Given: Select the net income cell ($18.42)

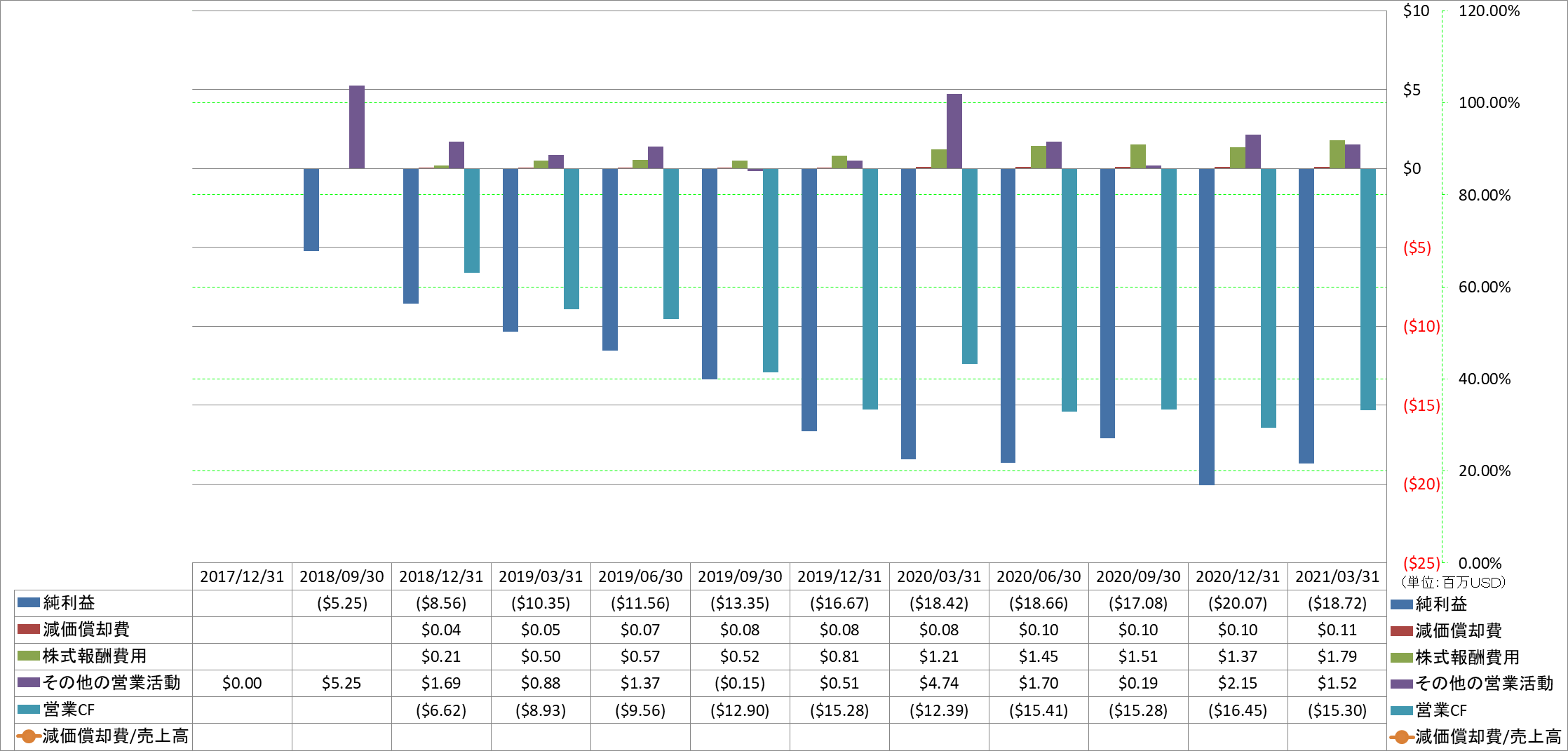Looking at the screenshot, I should (x=939, y=603).
